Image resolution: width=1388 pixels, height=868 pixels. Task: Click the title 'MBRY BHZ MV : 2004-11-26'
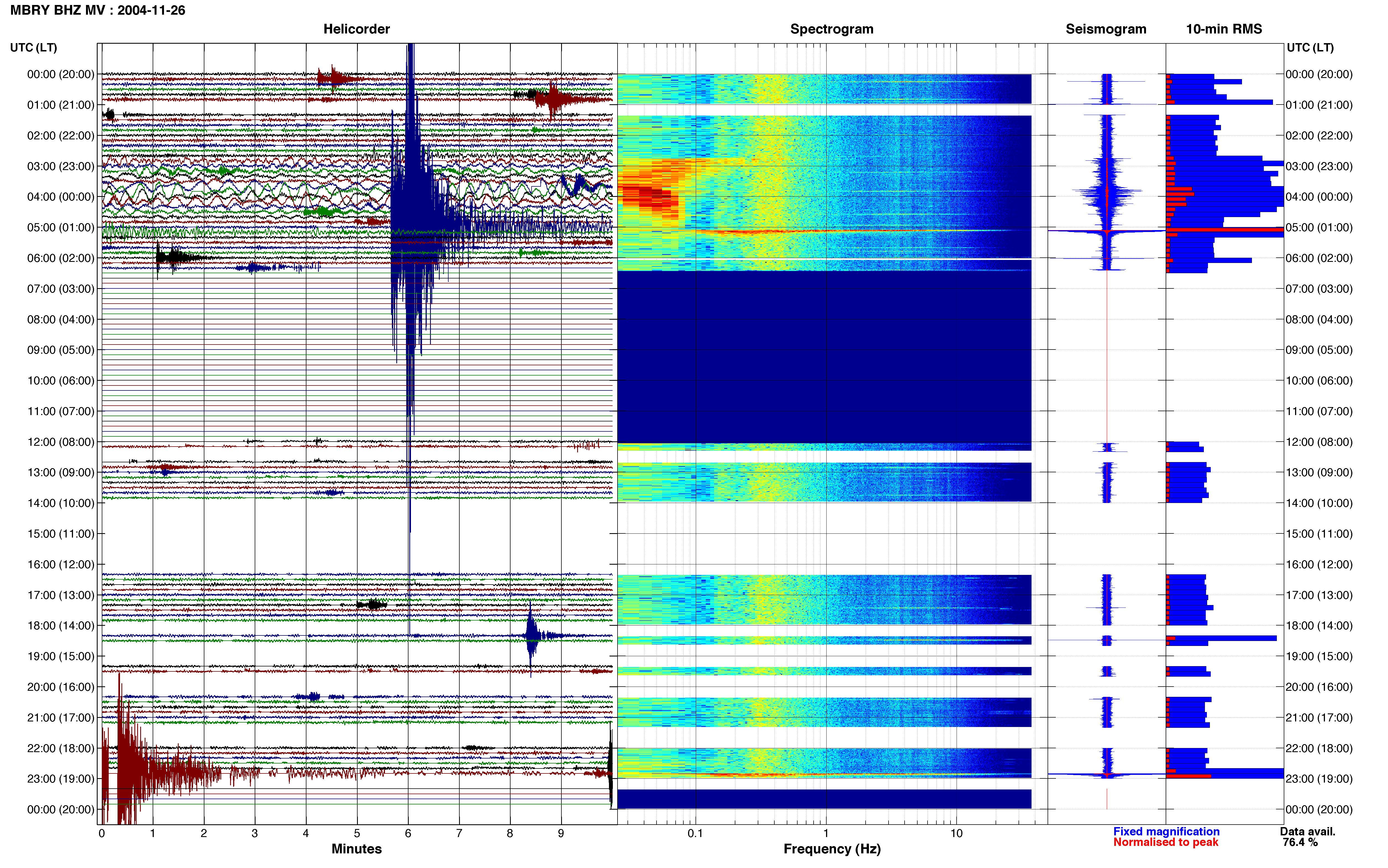pyautogui.click(x=98, y=10)
